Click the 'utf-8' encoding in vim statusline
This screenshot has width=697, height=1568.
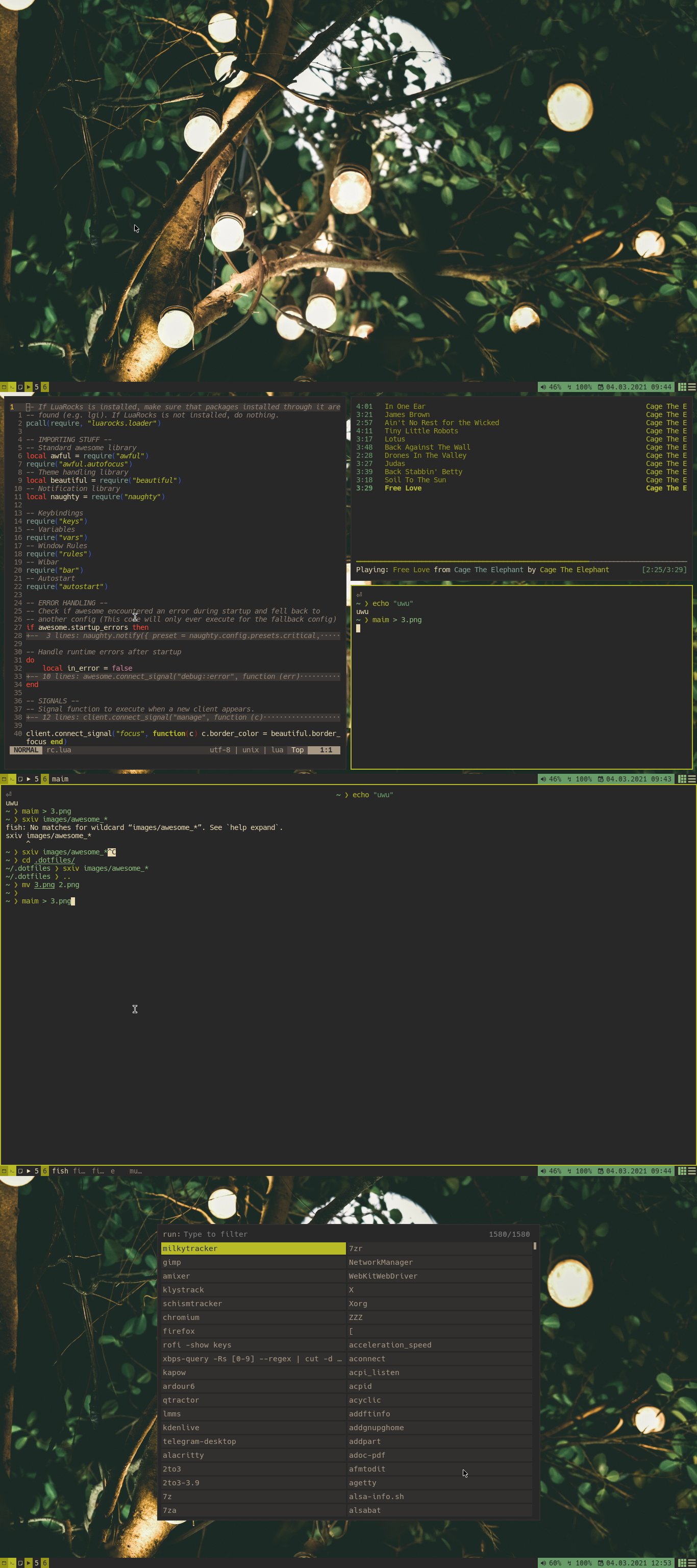pyautogui.click(x=220, y=750)
